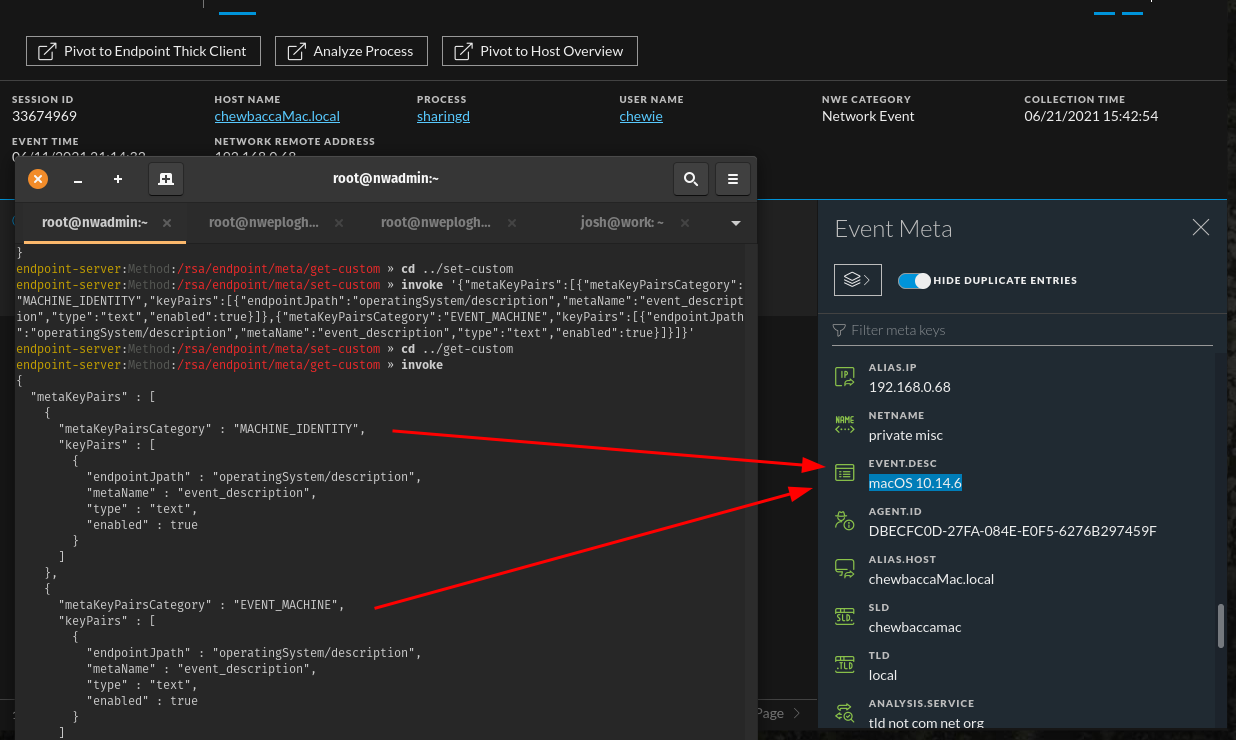This screenshot has height=740, width=1236.
Task: Click the ALIAS.HOST meta key icon
Action: 845,569
